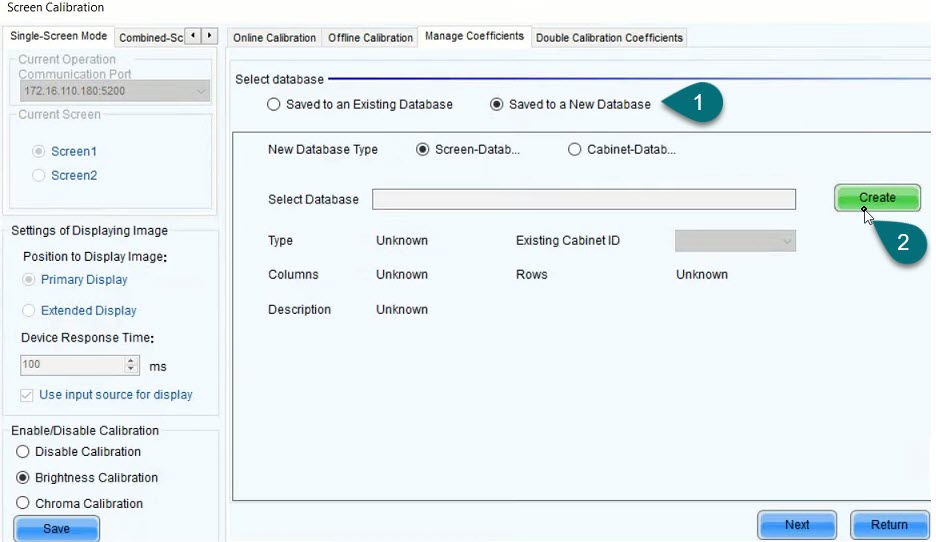
Task: Enable Chroma Calibration option
Action: point(23,504)
